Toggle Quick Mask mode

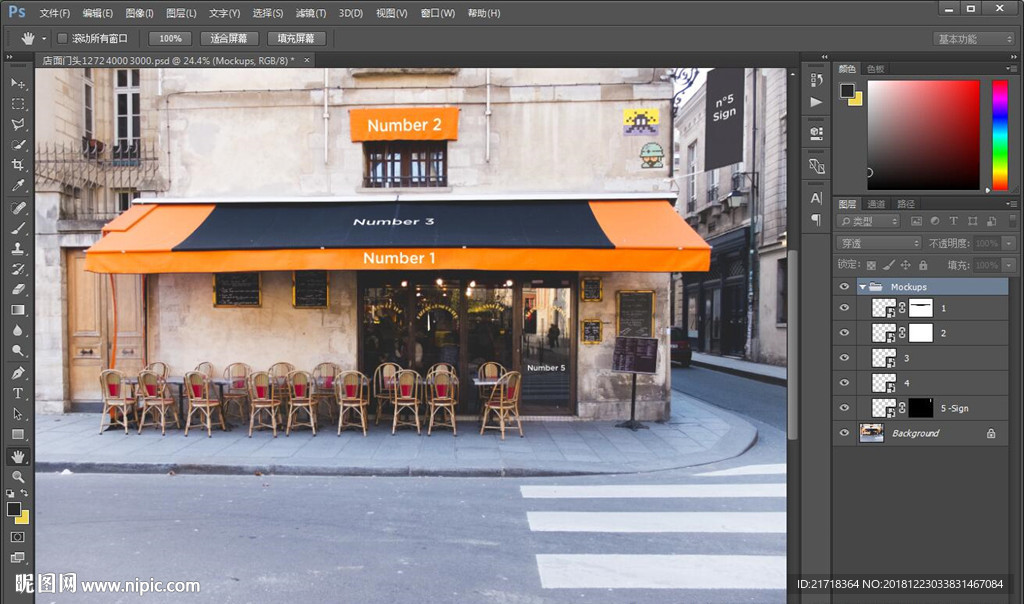click(18, 537)
